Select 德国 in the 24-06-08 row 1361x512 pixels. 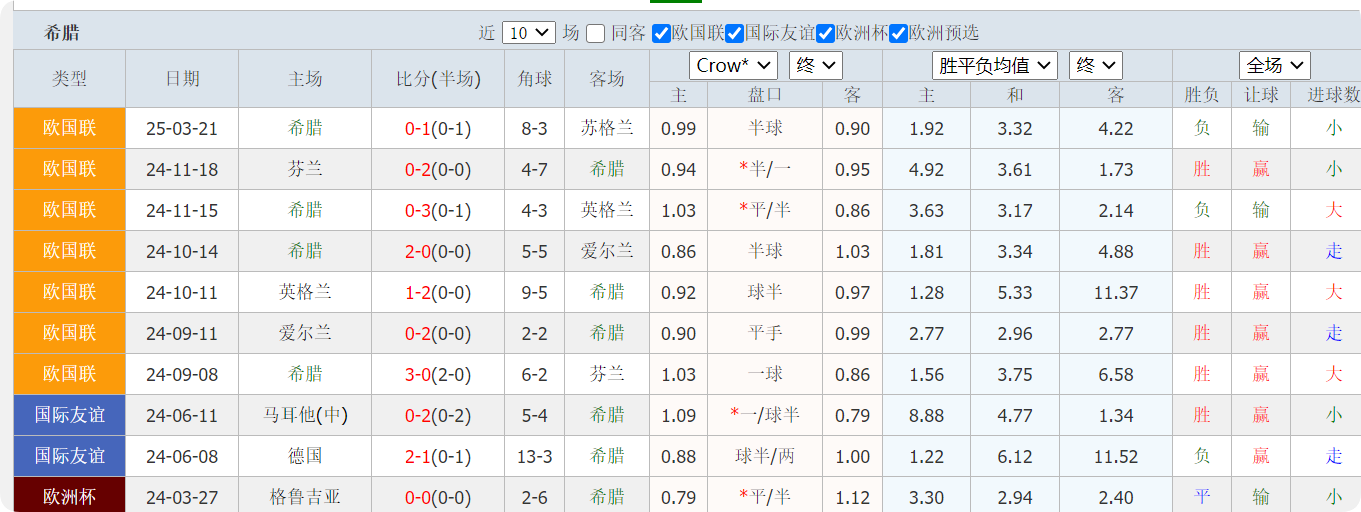pyautogui.click(x=305, y=456)
